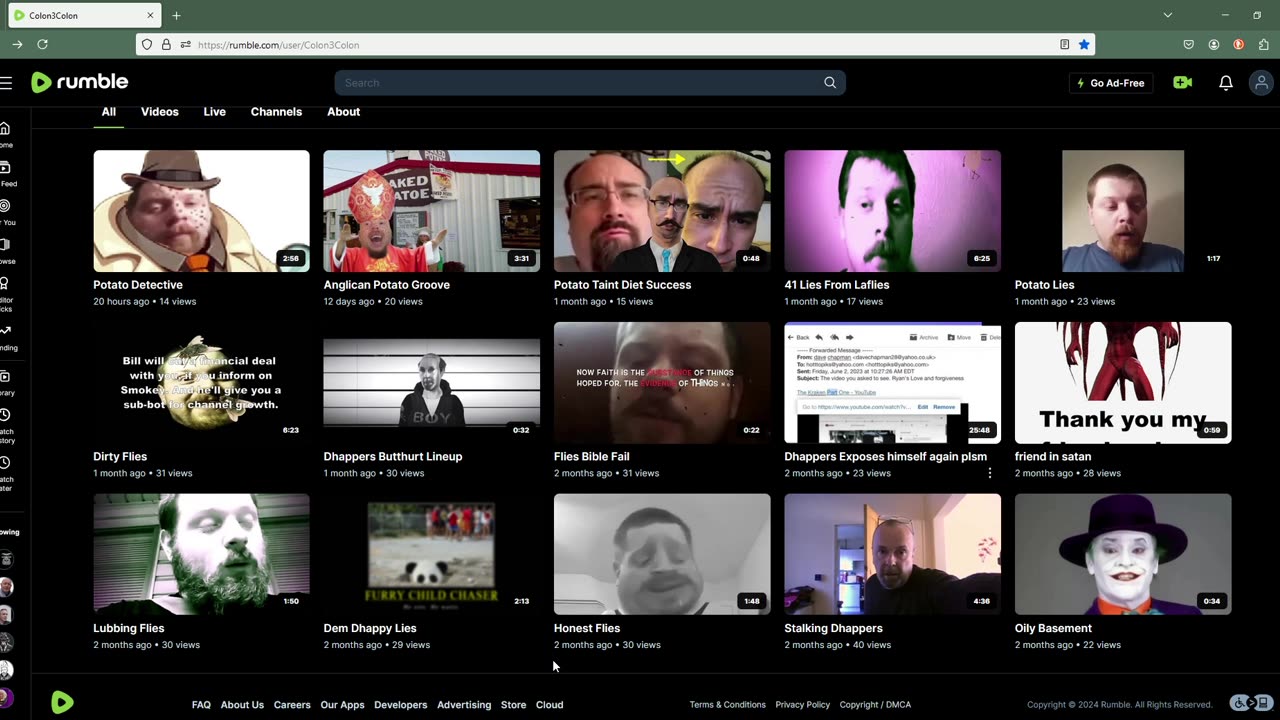Open the Oily Basement video thumbnail
The width and height of the screenshot is (1280, 720).
pyautogui.click(x=1123, y=554)
